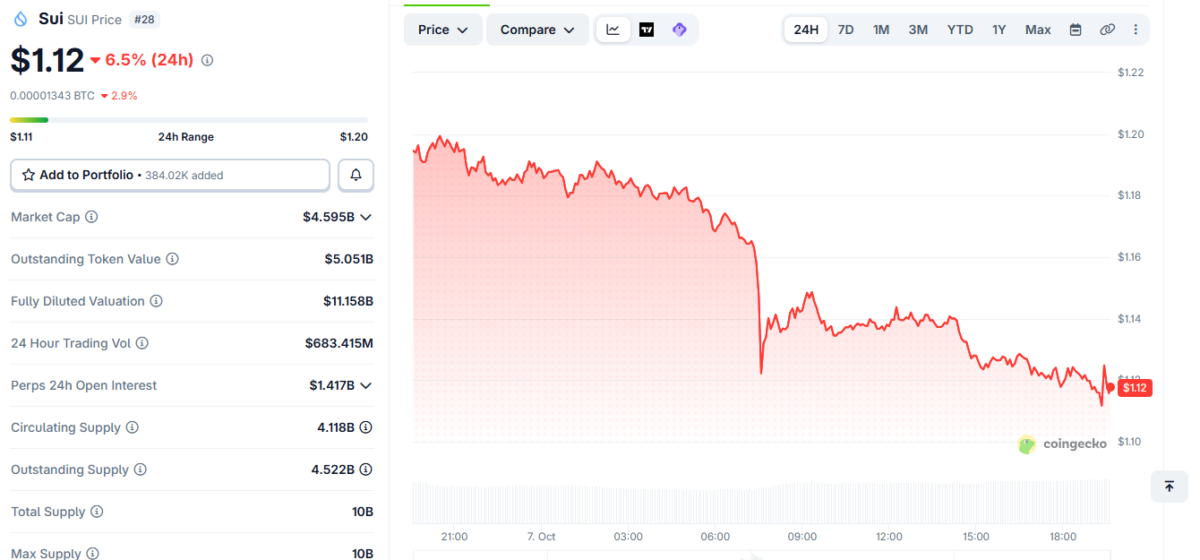Select the Max time range tab
Image resolution: width=1200 pixels, height=560 pixels.
point(1038,30)
